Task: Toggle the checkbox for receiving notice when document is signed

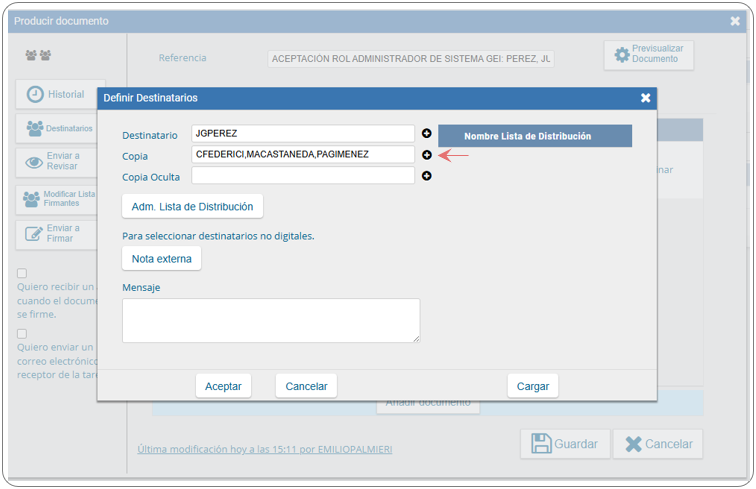Action: coord(22,273)
